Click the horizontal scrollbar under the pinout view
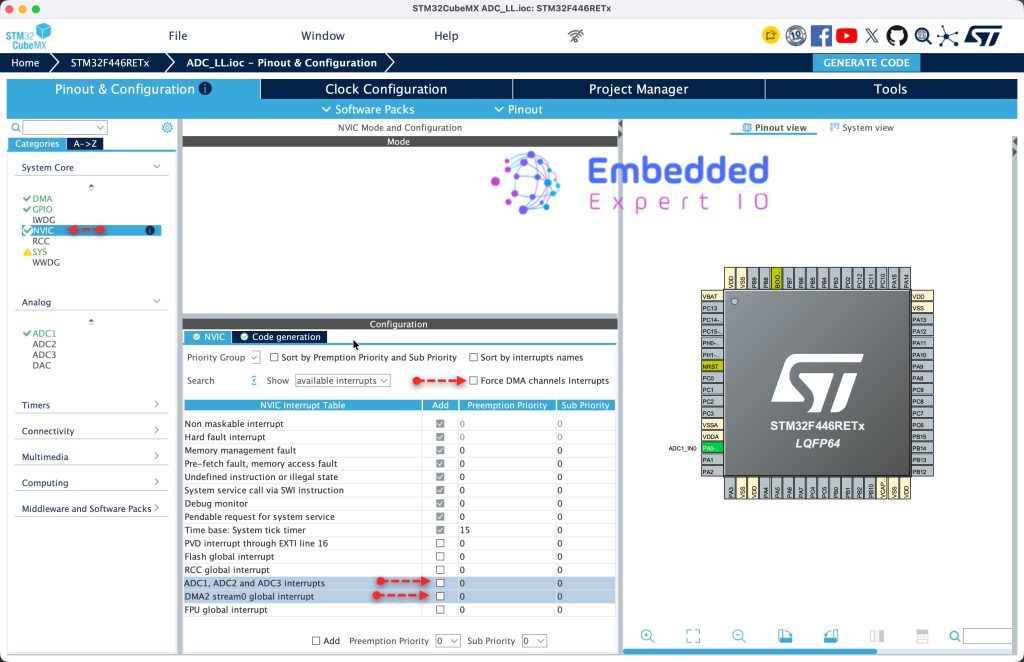This screenshot has height=662, width=1024. (750, 651)
